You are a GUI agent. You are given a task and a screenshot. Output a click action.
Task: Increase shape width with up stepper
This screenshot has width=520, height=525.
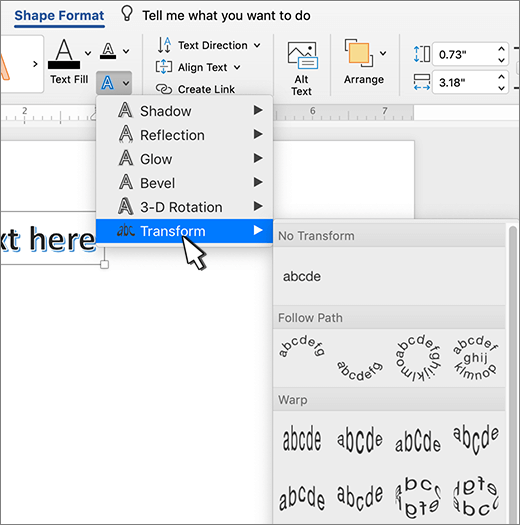tap(501, 77)
